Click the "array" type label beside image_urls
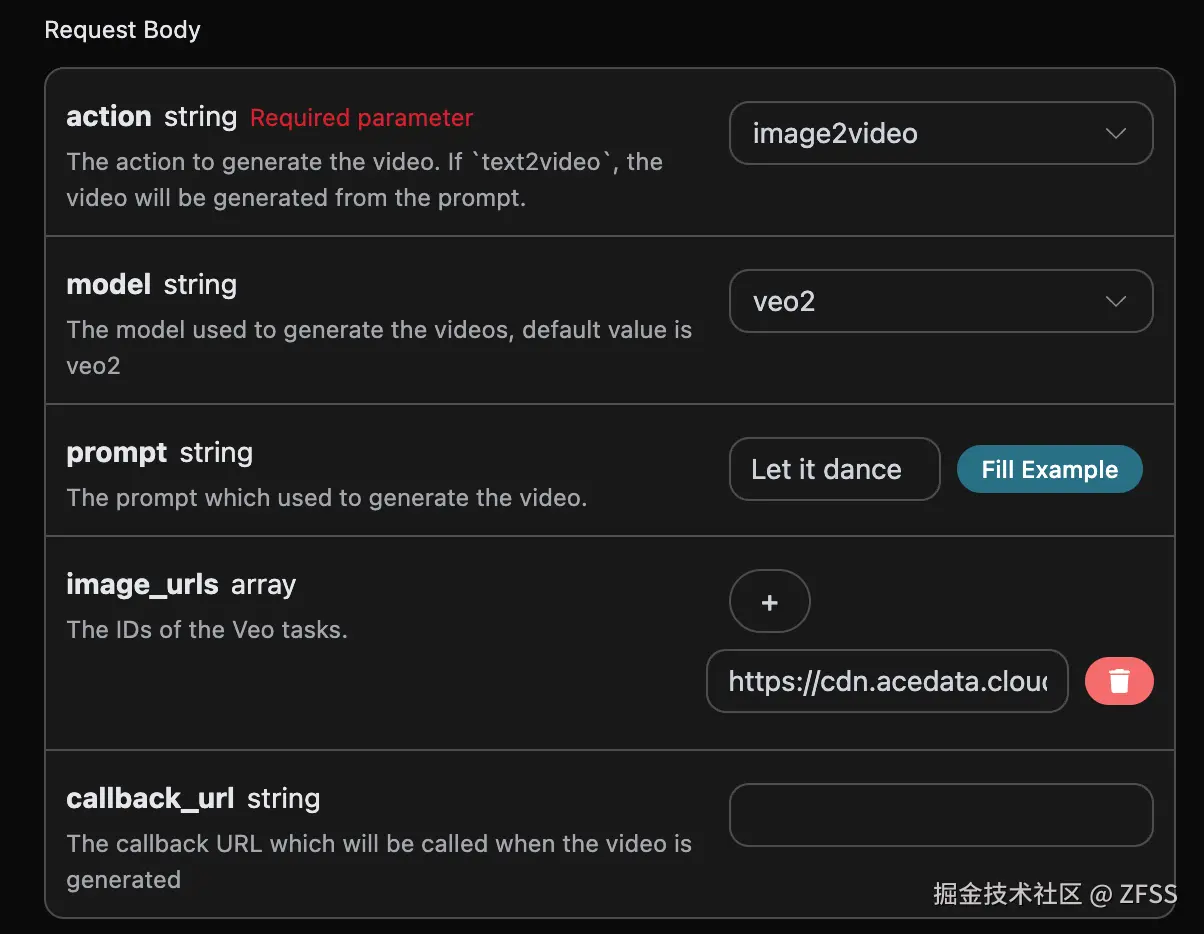The width and height of the screenshot is (1204, 934). [263, 585]
